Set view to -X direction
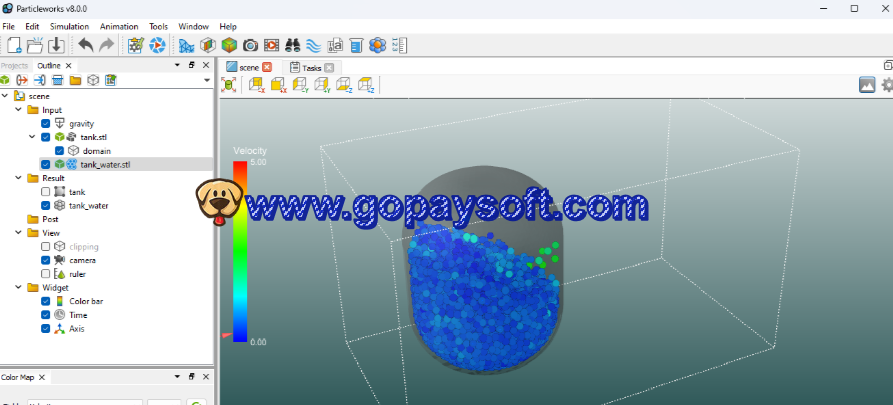893x405 pixels. pos(257,85)
